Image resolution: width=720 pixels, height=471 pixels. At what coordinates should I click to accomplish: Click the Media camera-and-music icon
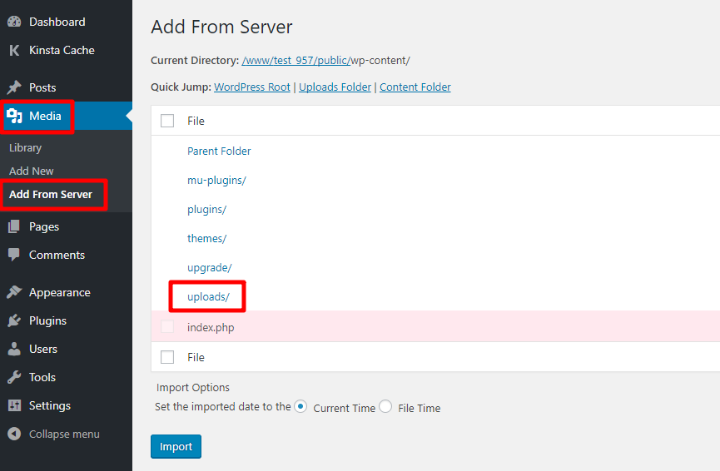14,116
